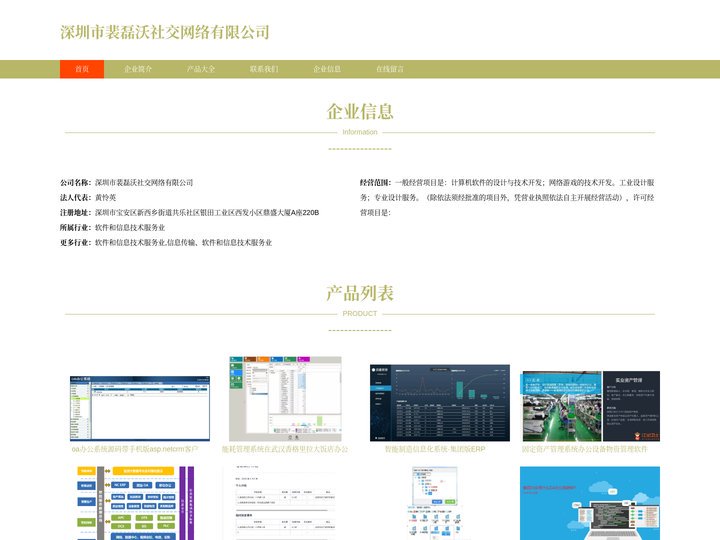Open the 企业信息 menu item
The height and width of the screenshot is (540, 720).
(327, 69)
